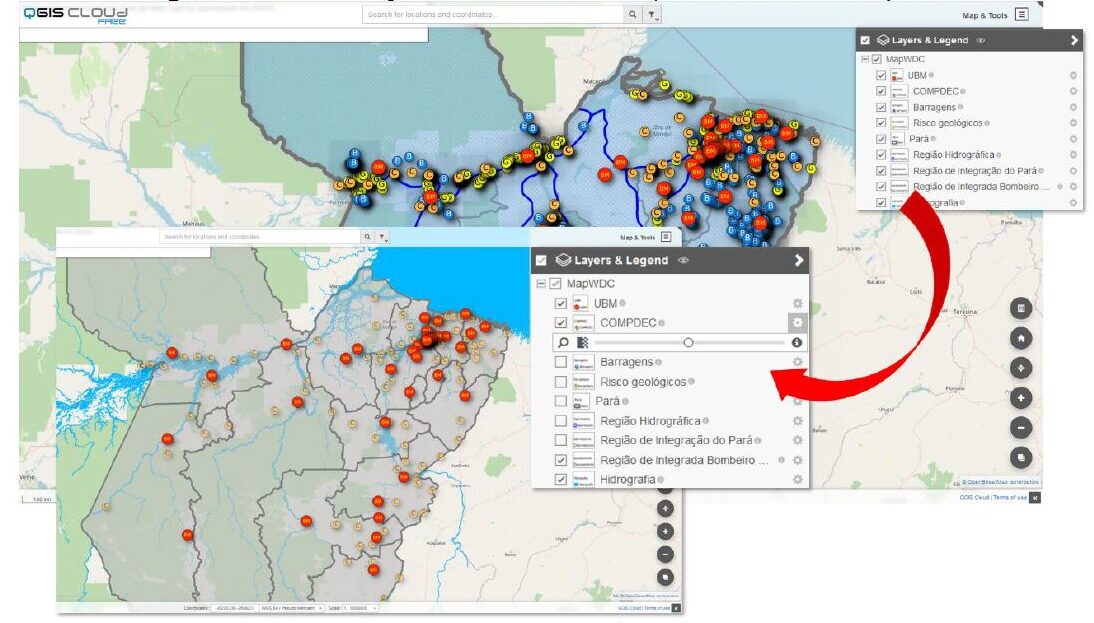Click the base layers button on upper map
Screen dimensions: 1094x623
[x=1021, y=458]
